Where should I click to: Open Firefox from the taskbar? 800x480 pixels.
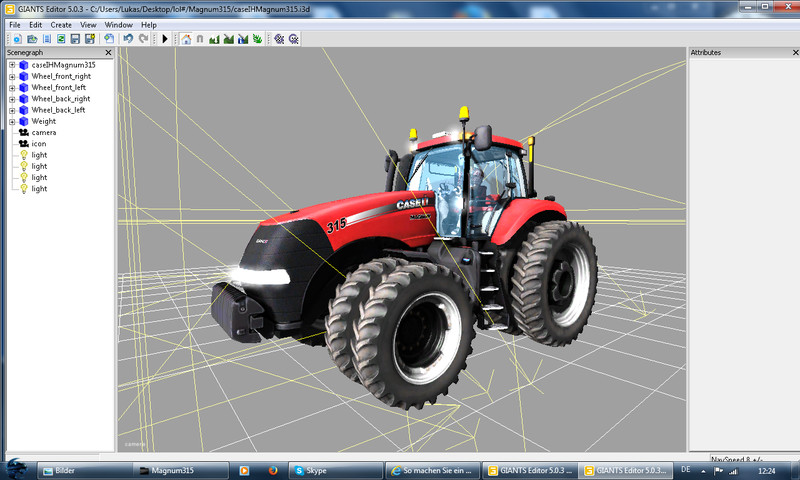point(273,470)
